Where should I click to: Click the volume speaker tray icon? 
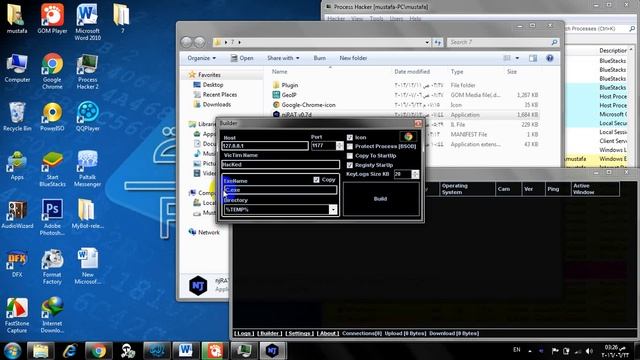click(589, 351)
